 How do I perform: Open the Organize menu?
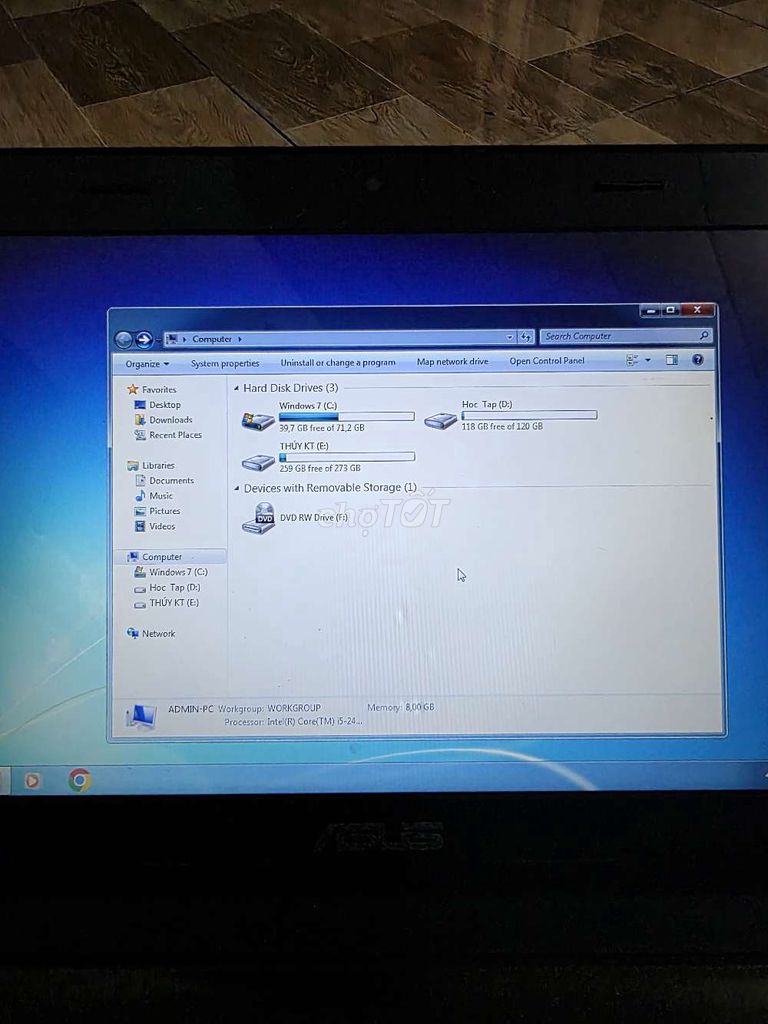[147, 364]
